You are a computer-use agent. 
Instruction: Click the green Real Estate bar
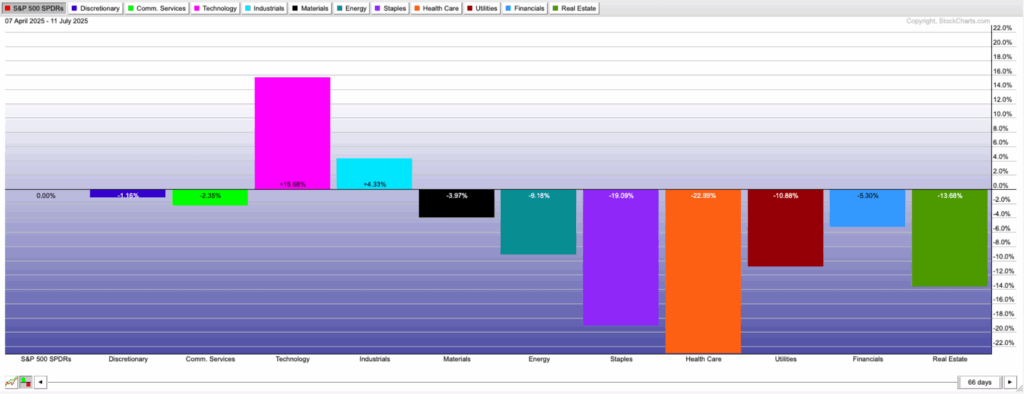click(950, 238)
